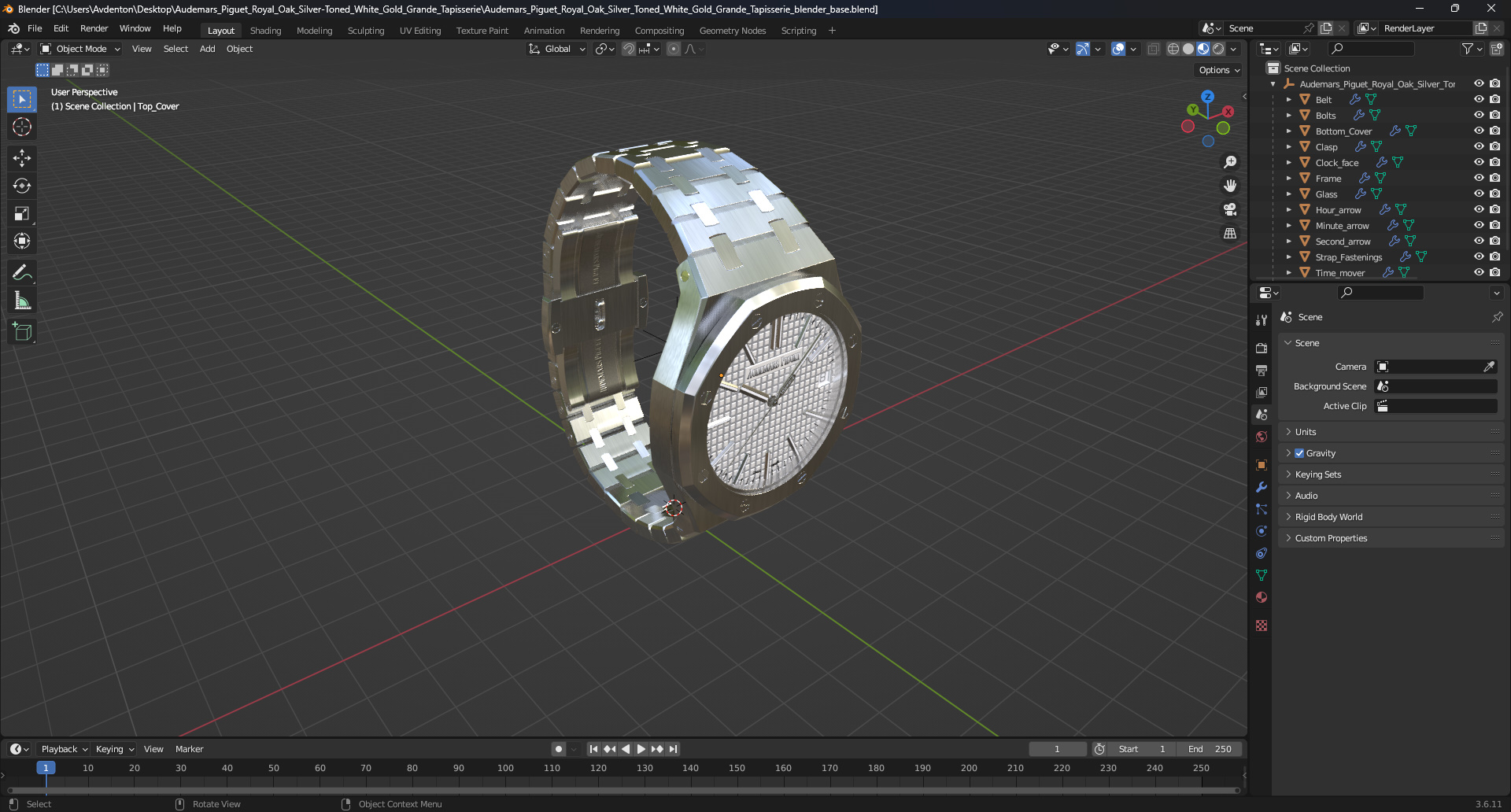The image size is (1511, 812).
Task: Toggle auto keying record button
Action: (558, 749)
